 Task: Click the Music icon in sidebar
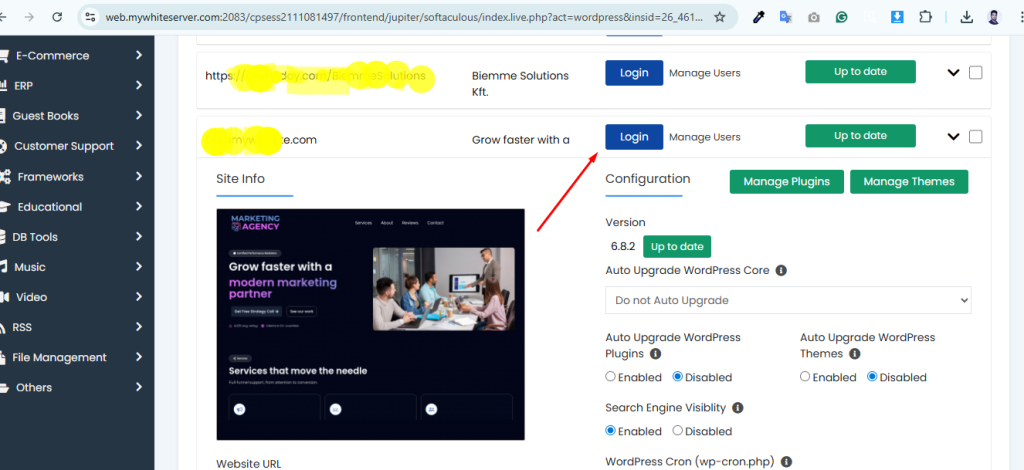tap(5, 267)
